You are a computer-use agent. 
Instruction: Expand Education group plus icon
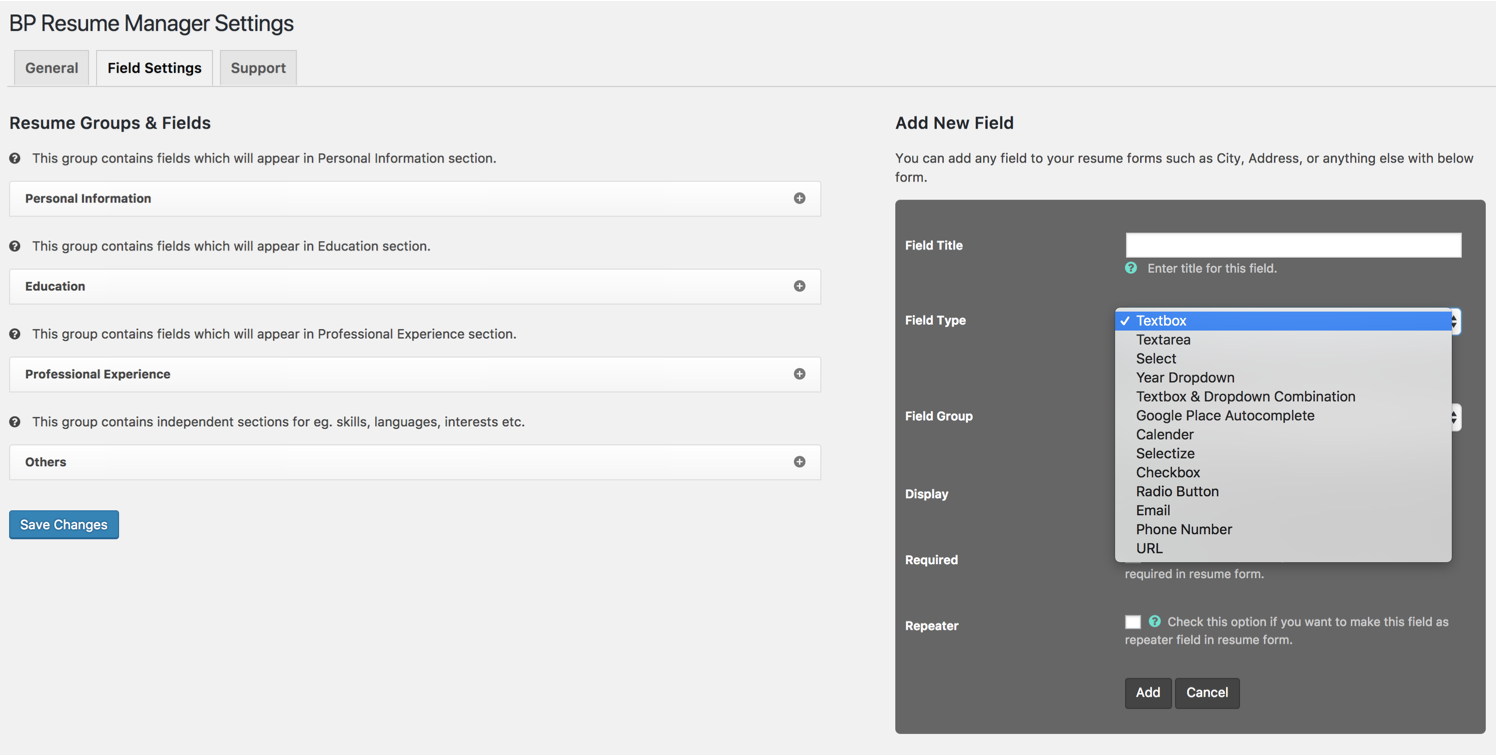799,286
